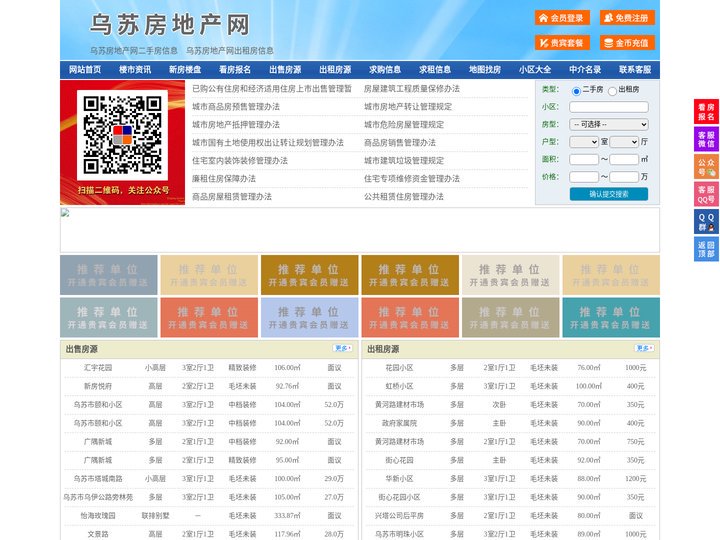Select the 出租房 radio button
The width and height of the screenshot is (720, 540).
pyautogui.click(x=612, y=91)
